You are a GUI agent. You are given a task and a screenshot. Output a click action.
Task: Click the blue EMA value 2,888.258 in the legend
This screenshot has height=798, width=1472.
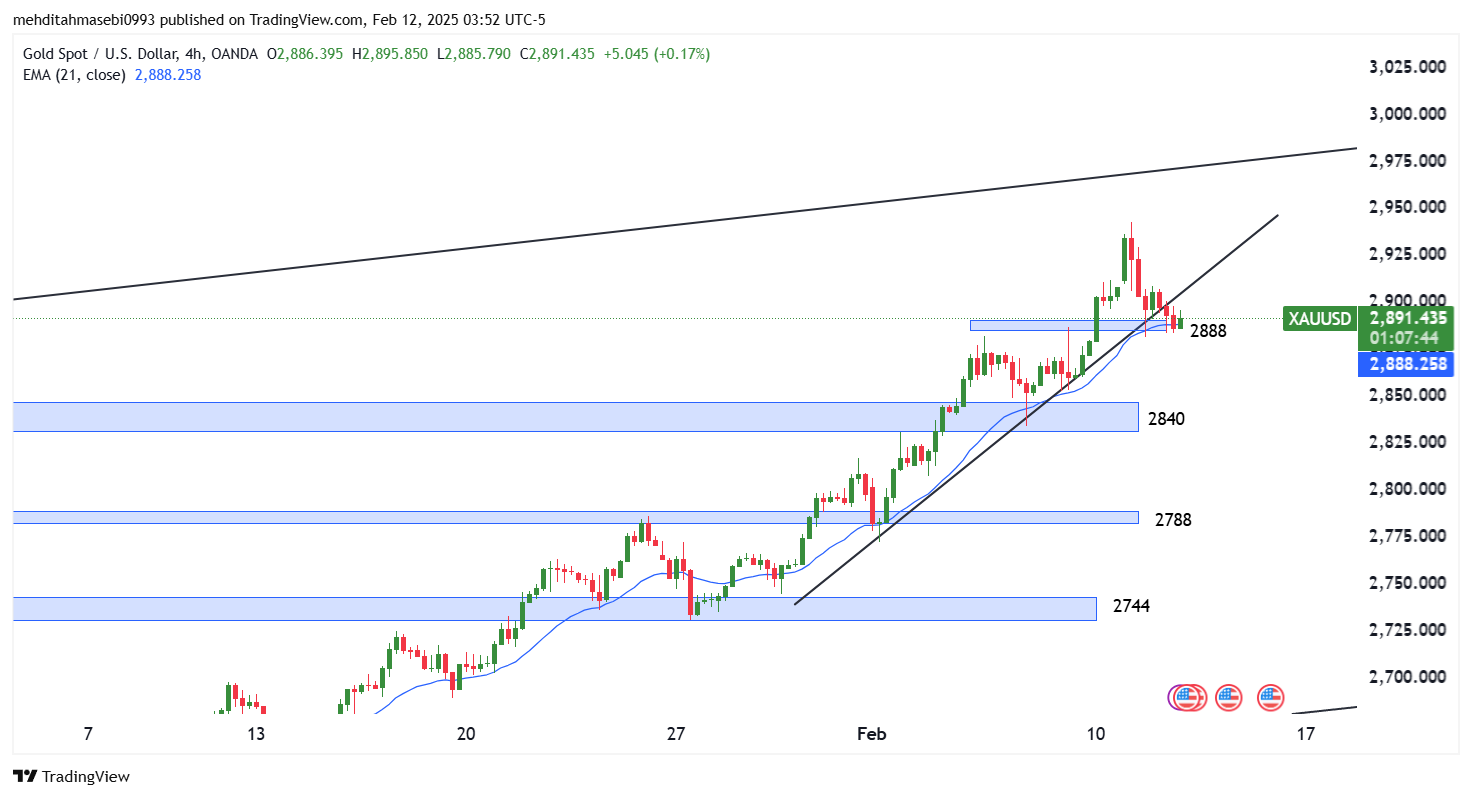167,74
